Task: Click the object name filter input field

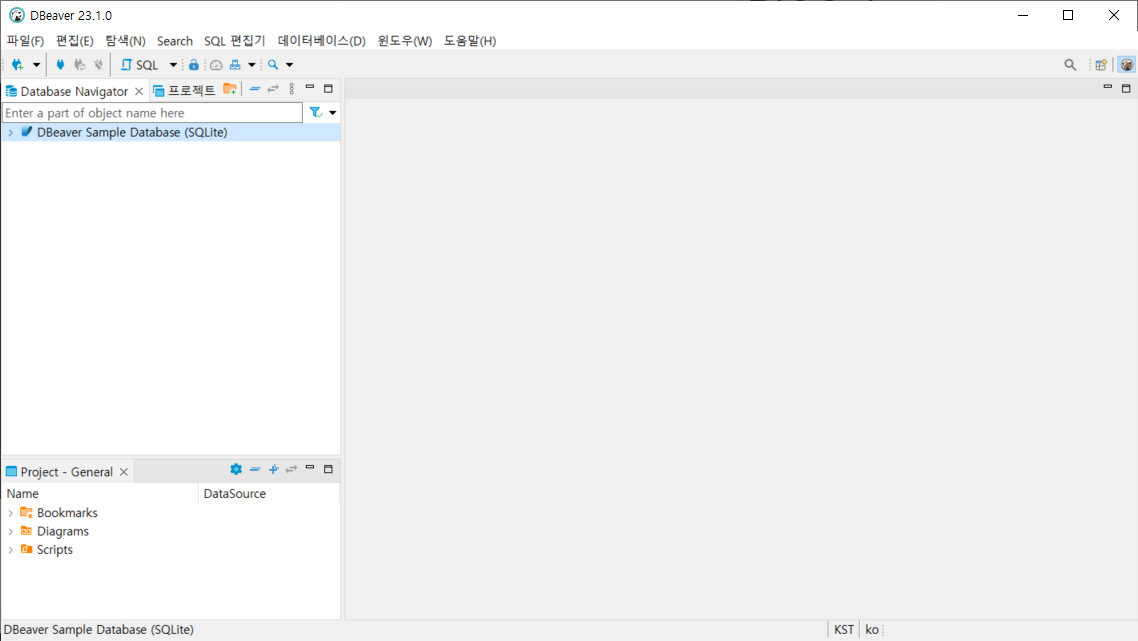Action: (x=152, y=113)
